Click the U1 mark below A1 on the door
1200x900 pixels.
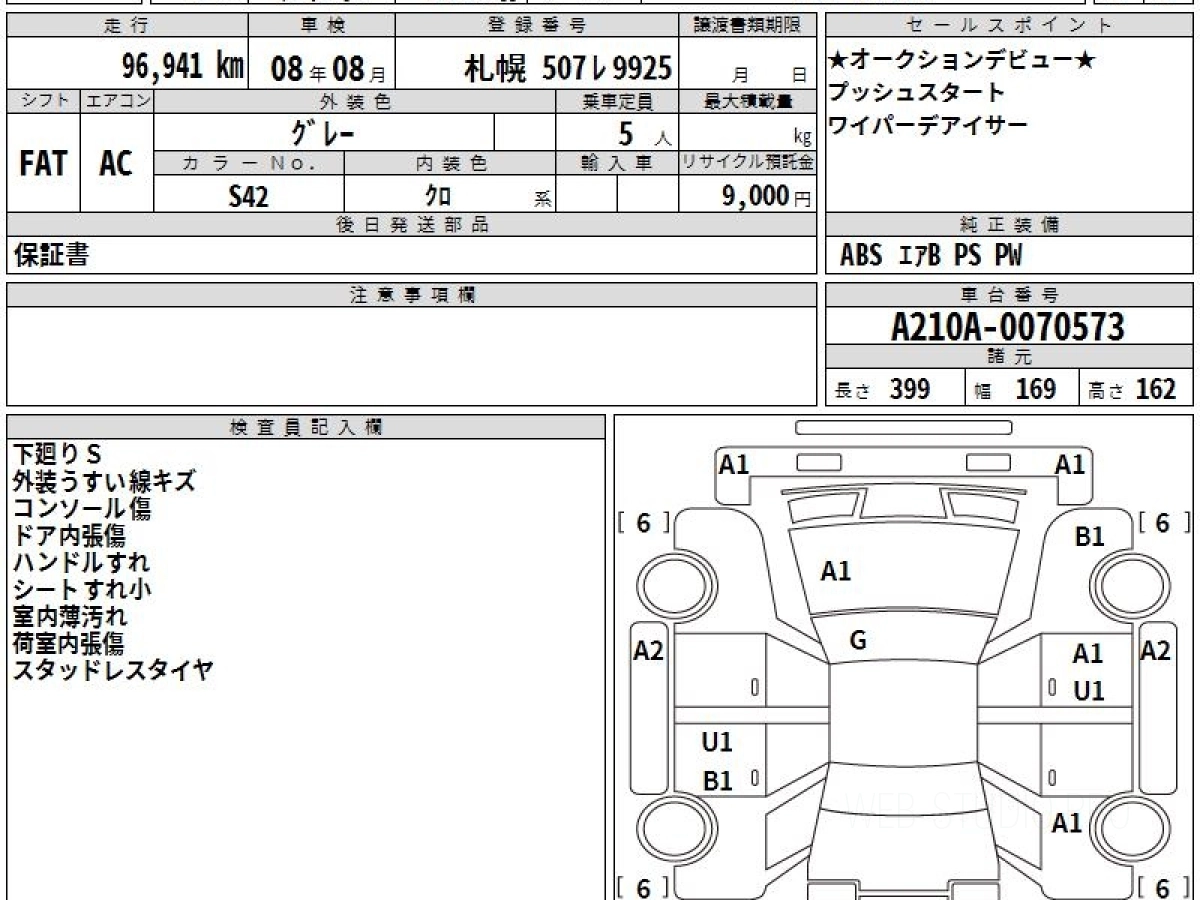1088,691
